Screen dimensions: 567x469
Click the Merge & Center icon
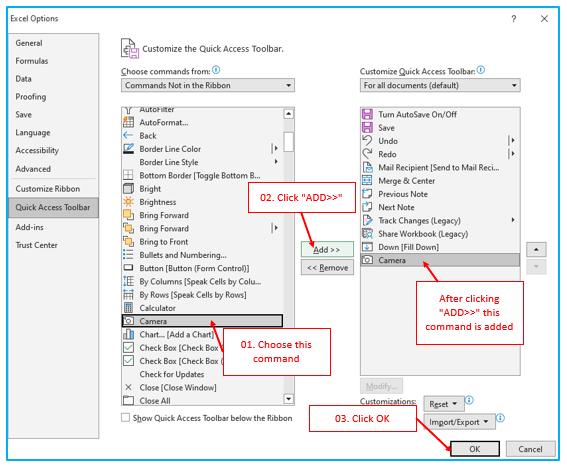point(367,180)
